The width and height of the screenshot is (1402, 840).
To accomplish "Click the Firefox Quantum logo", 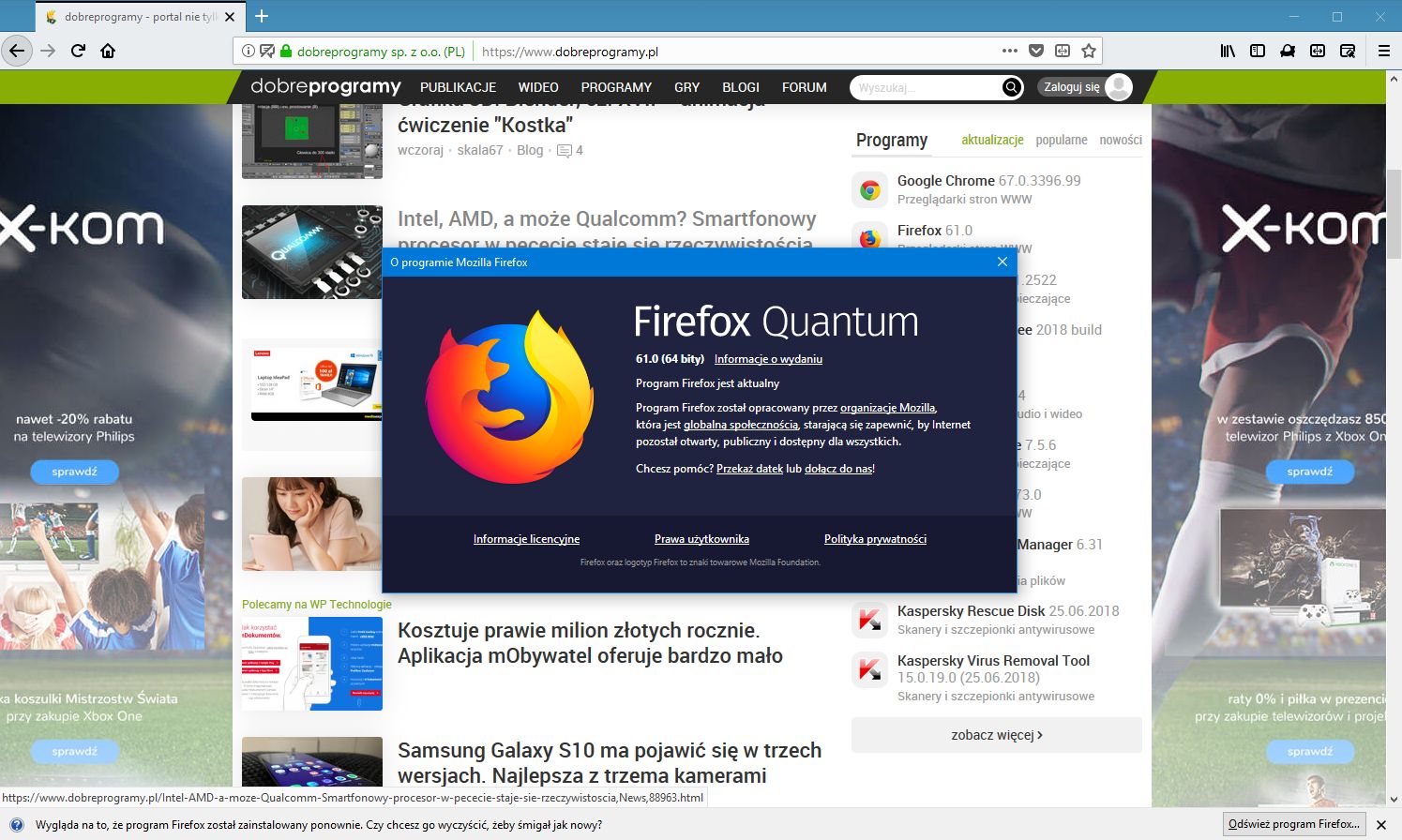I will [509, 397].
